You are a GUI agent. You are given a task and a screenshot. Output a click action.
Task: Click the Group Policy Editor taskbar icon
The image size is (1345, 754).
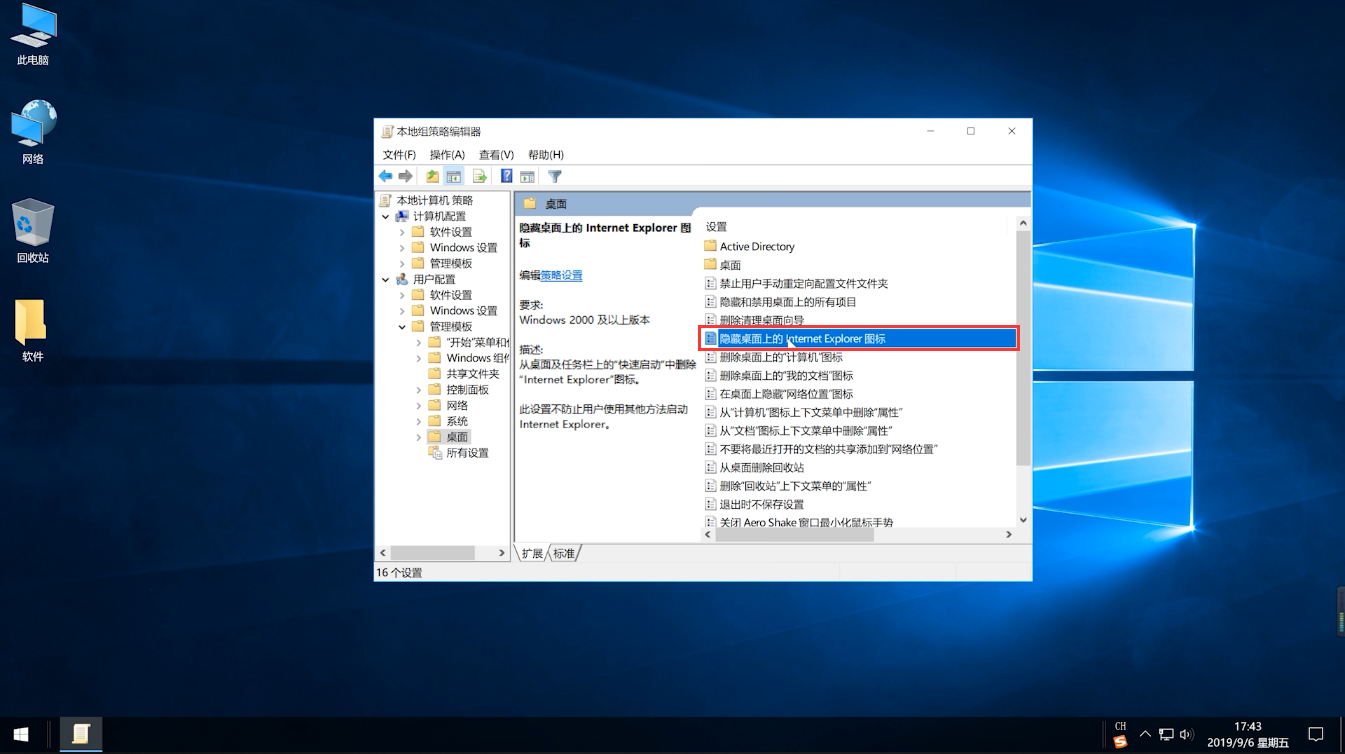click(x=81, y=735)
